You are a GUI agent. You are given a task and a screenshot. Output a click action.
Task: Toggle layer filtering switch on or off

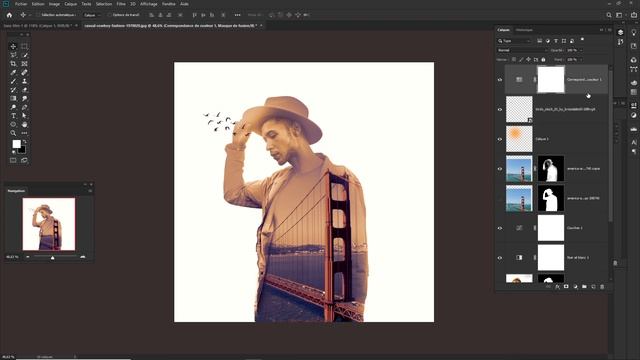[x=582, y=40]
